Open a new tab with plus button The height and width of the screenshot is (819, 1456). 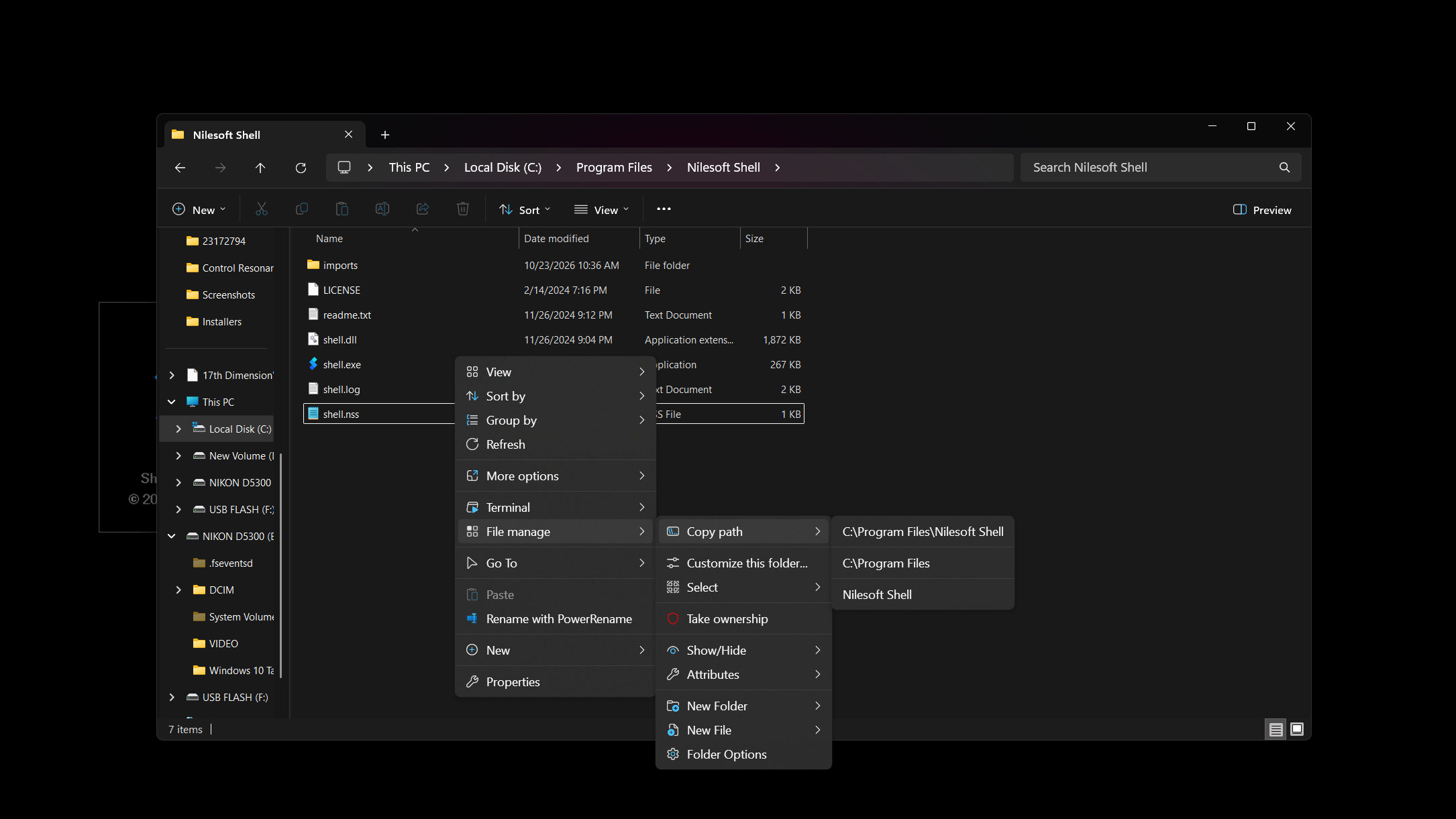coord(385,135)
